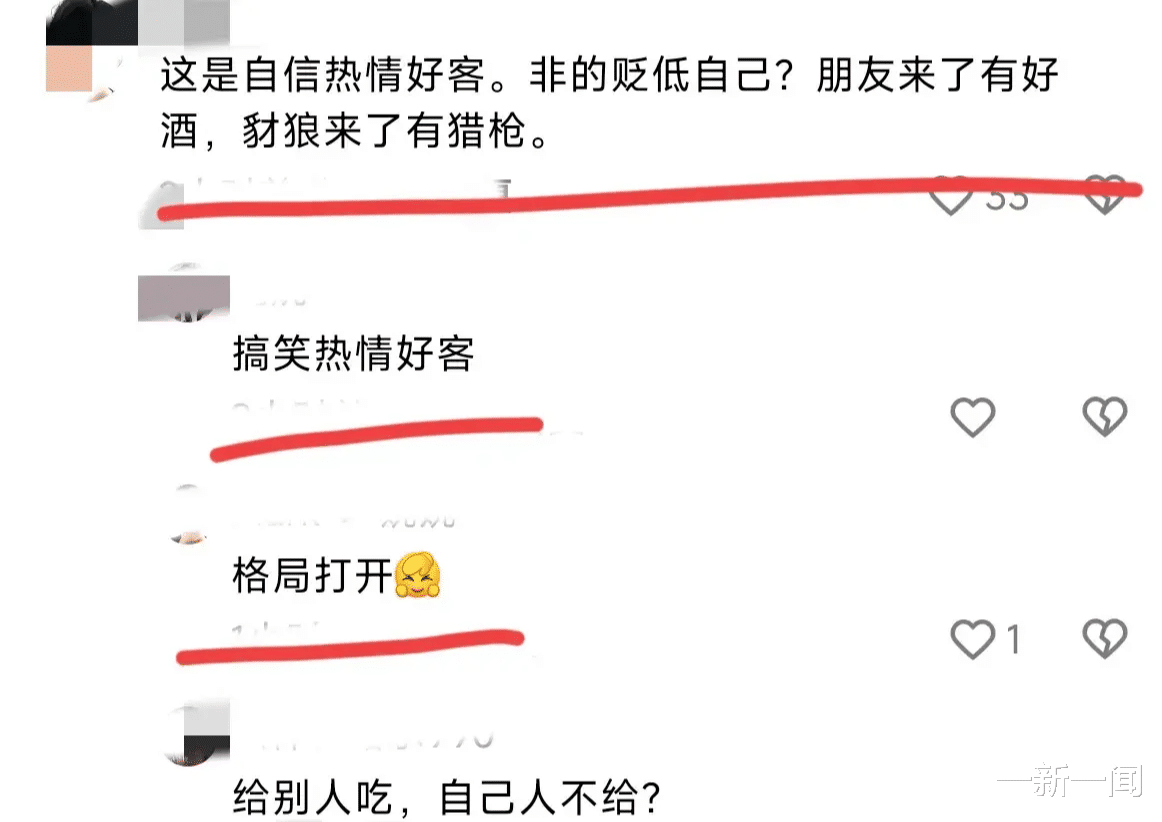1162x822 pixels.
Task: Tap the hugging emoji after '格局打开'
Action: (418, 575)
